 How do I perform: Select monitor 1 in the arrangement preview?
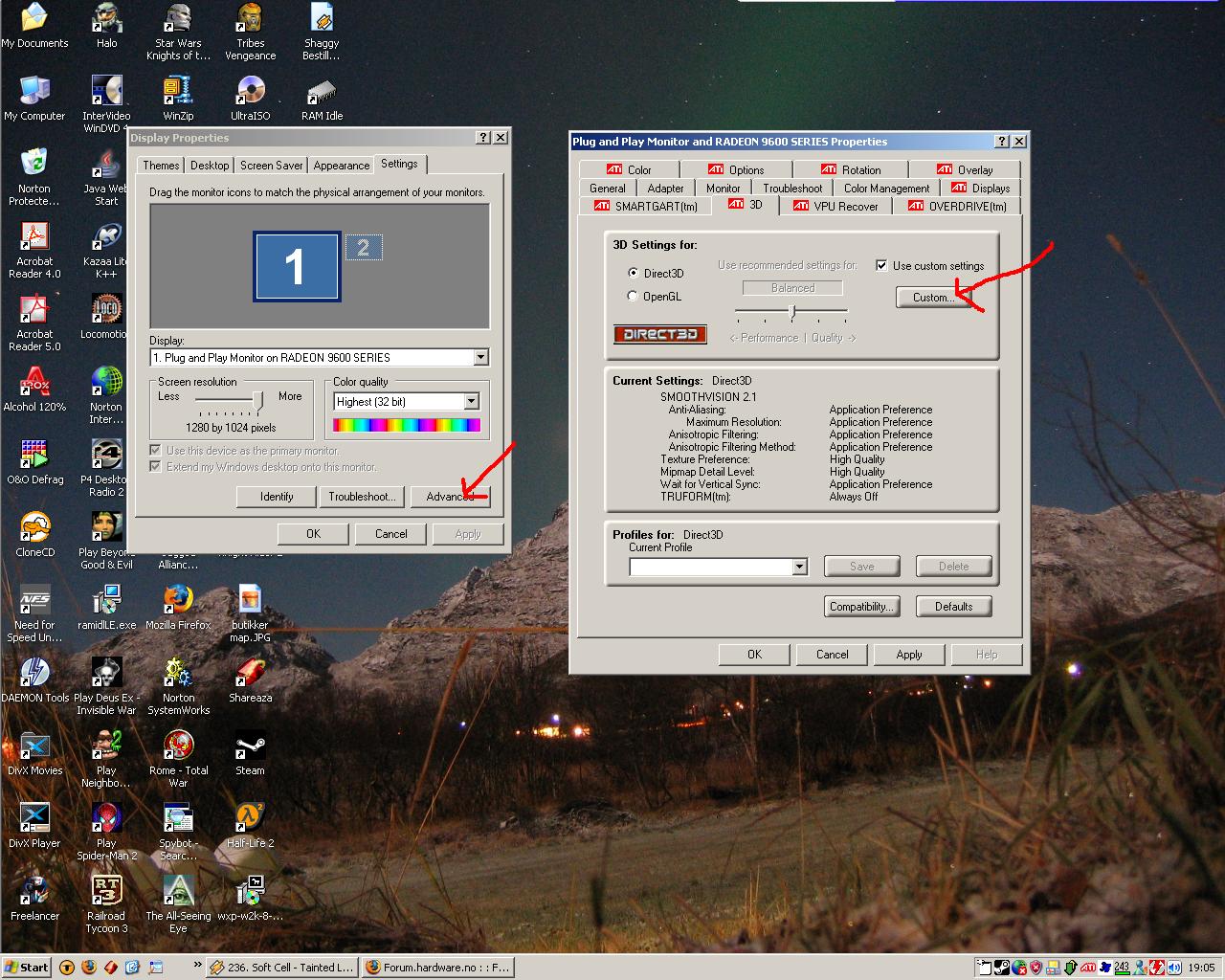[296, 266]
